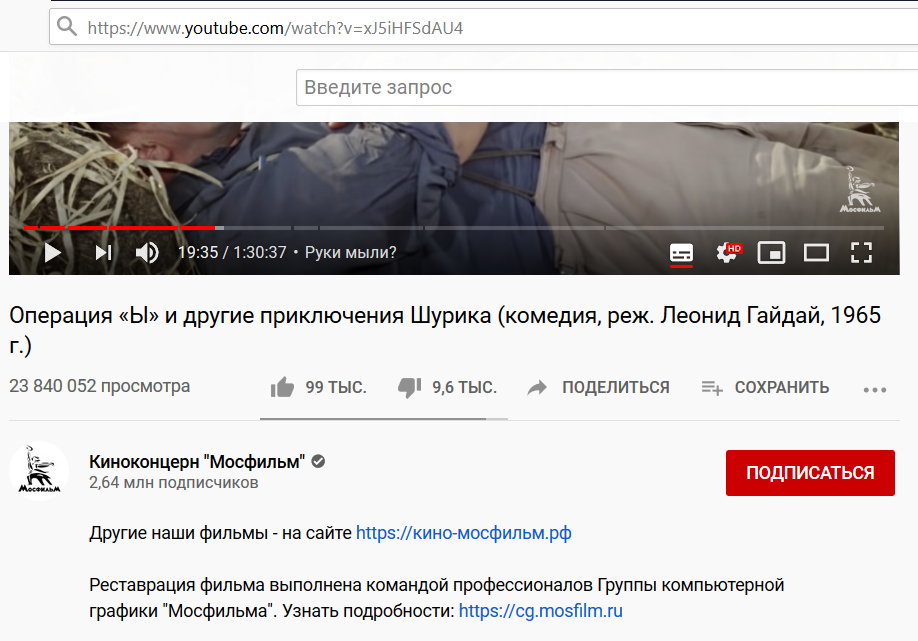Image resolution: width=918 pixels, height=641 pixels.
Task: Click the ПОДЕЛИТЬСЯ share button
Action: pyautogui.click(x=598, y=388)
